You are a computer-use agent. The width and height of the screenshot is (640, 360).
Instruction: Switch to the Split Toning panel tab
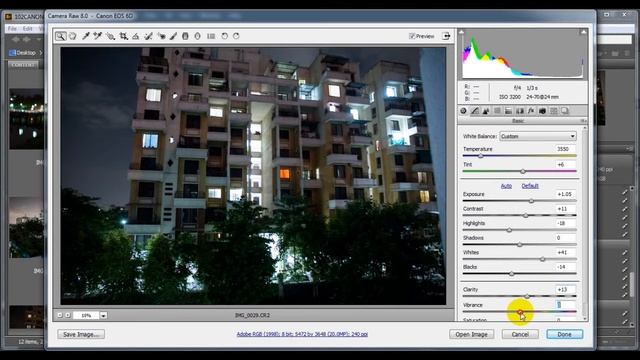point(509,111)
